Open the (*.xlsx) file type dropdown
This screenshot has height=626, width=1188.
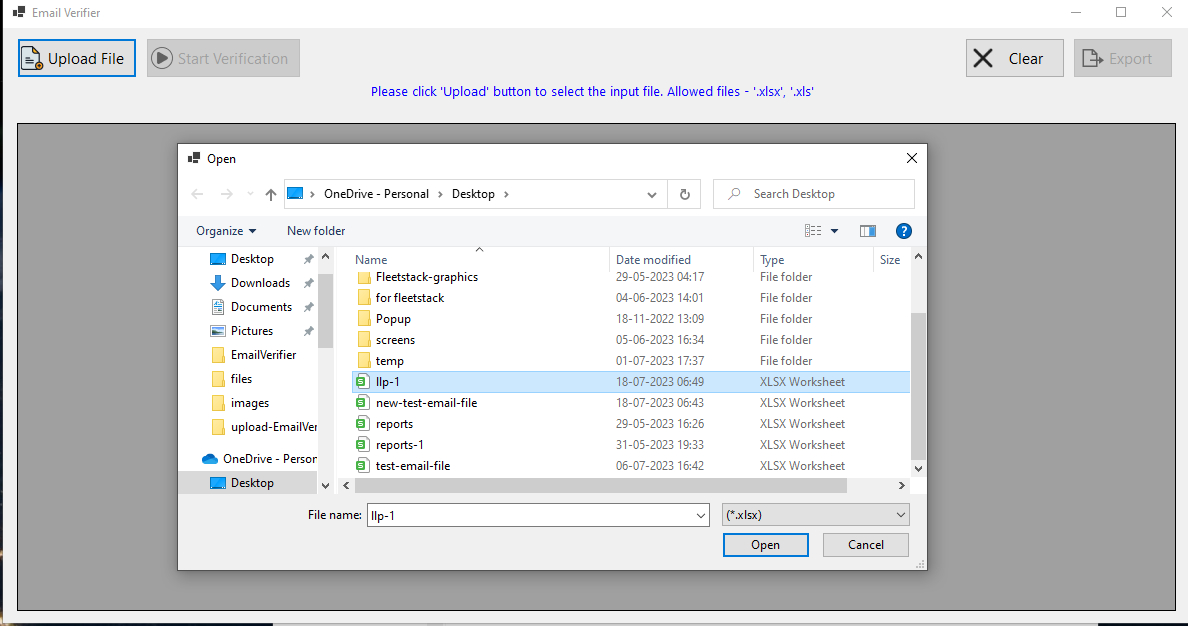click(815, 515)
